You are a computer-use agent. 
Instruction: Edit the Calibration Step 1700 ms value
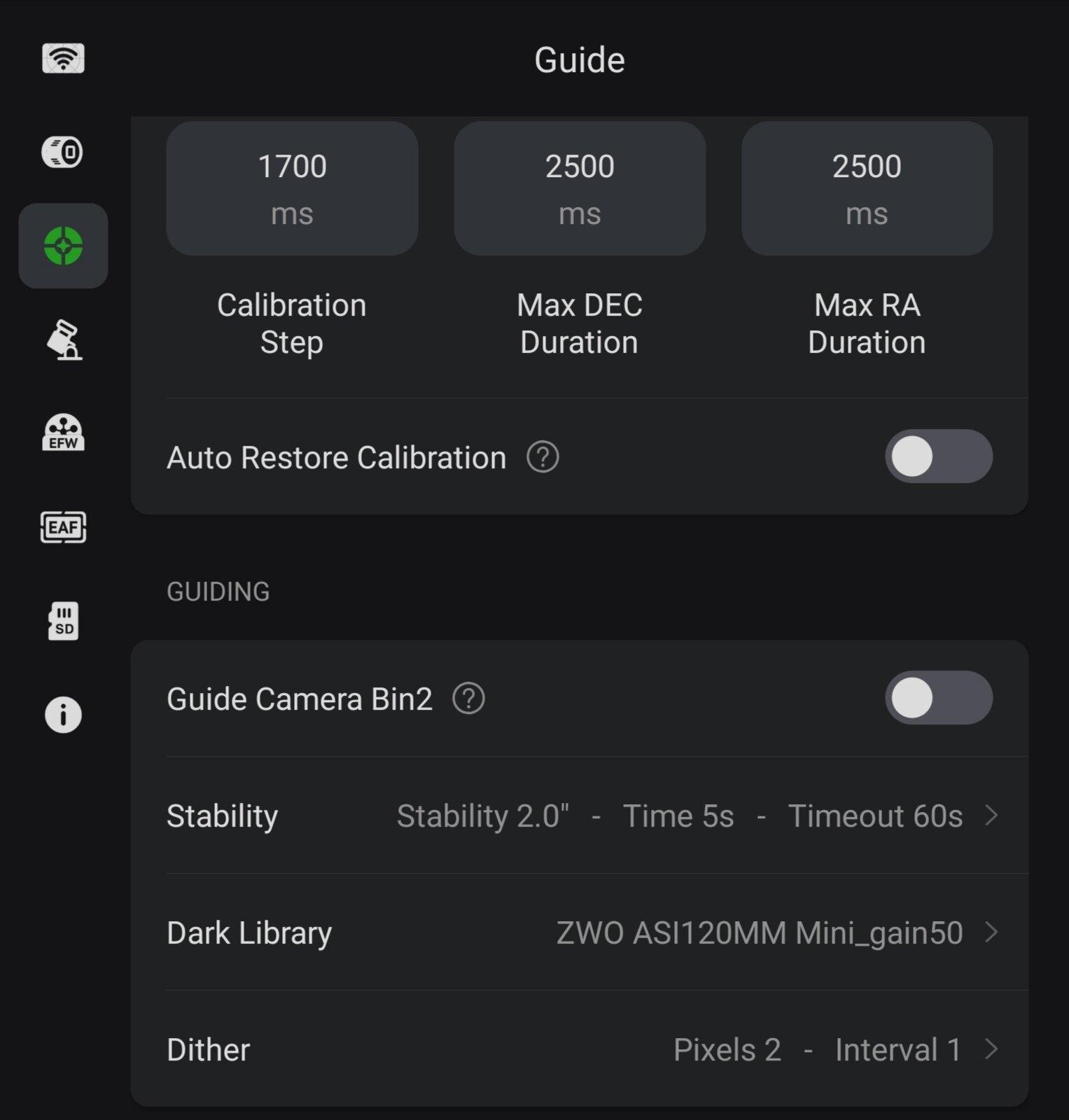point(292,188)
